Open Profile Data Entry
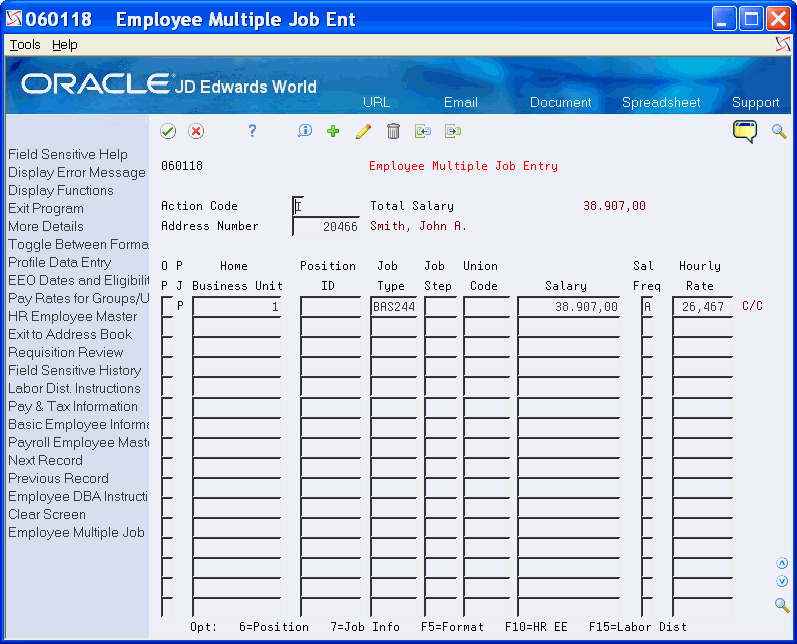797x644 pixels. [59, 262]
